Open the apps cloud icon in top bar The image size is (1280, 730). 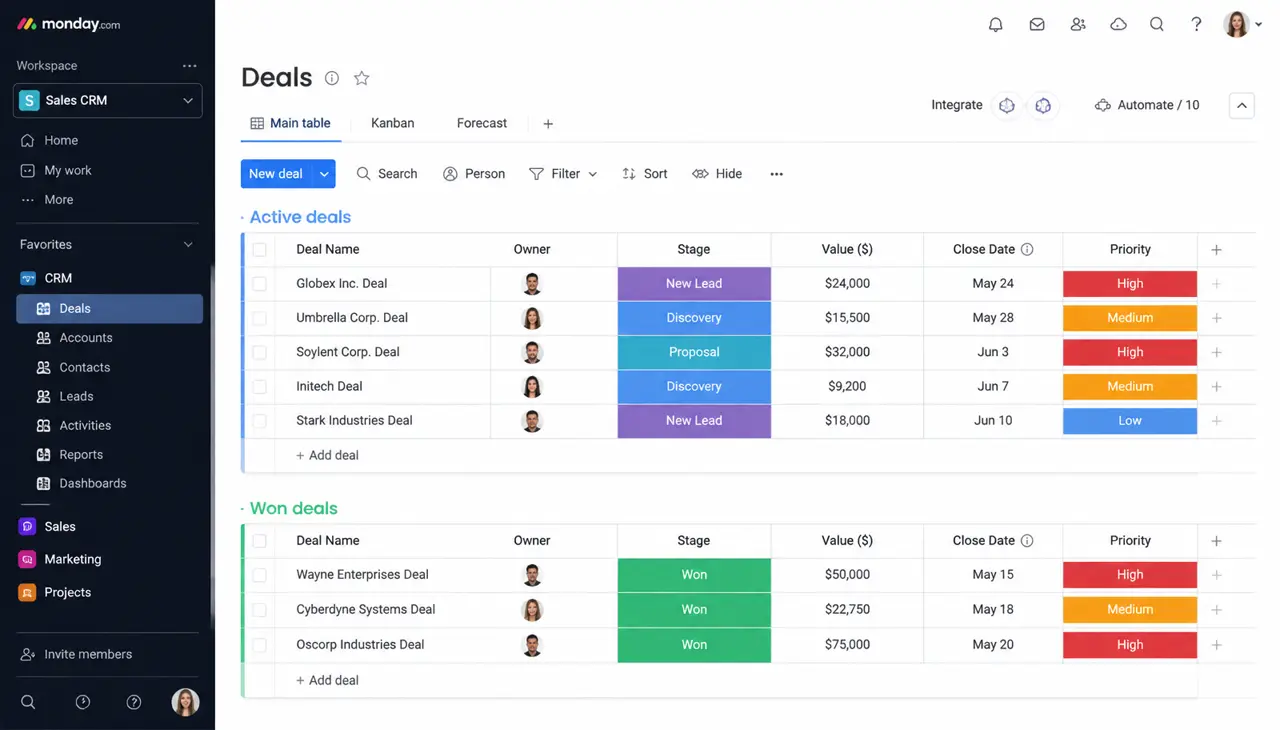click(x=1118, y=24)
